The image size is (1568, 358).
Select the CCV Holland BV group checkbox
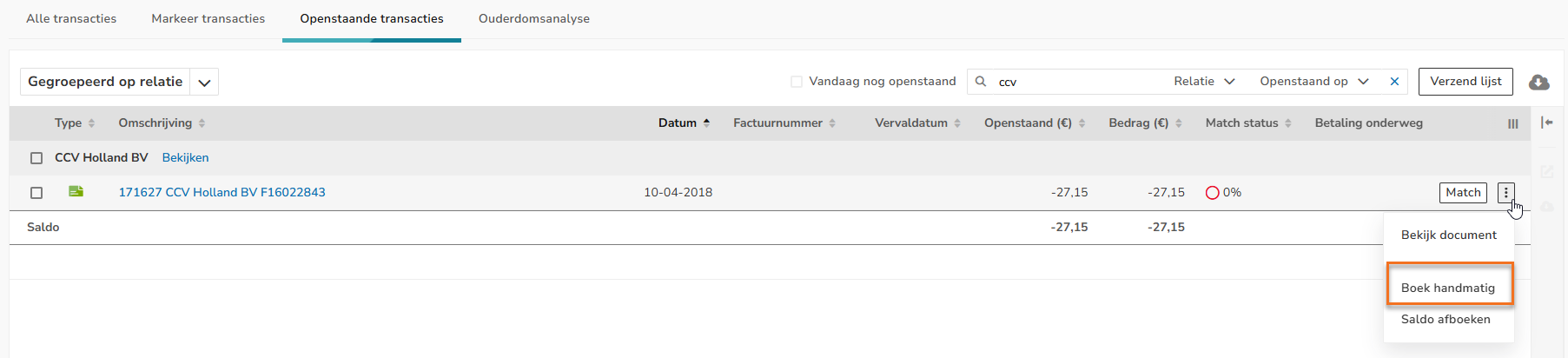pyautogui.click(x=36, y=158)
